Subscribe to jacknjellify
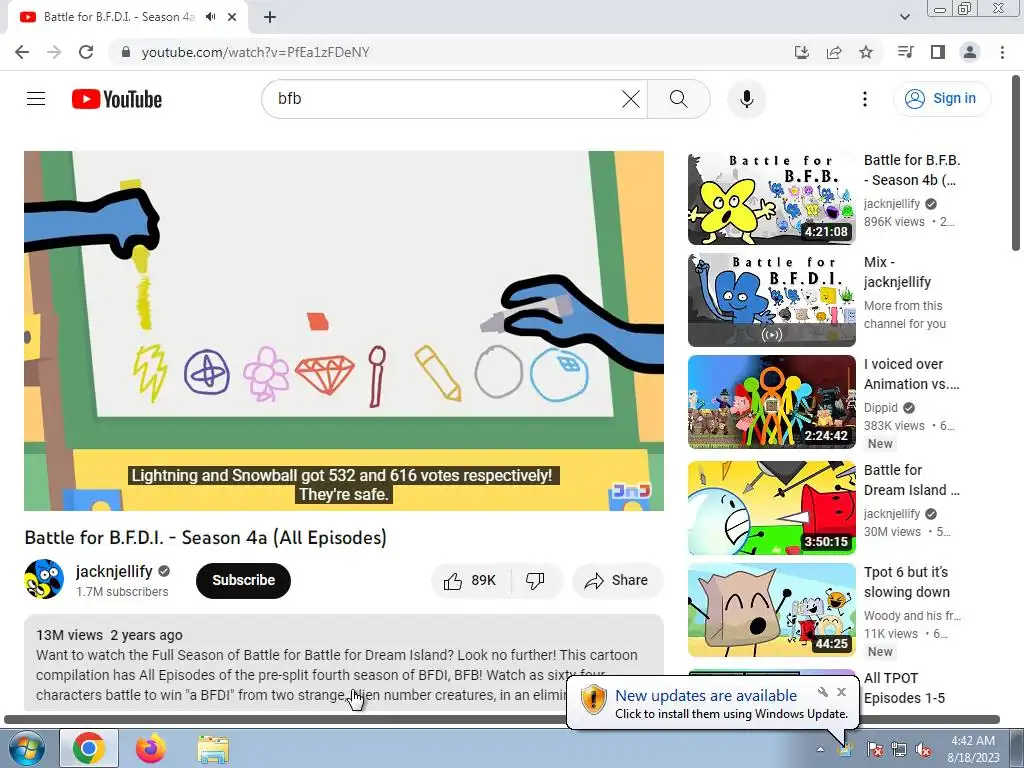 [x=243, y=580]
